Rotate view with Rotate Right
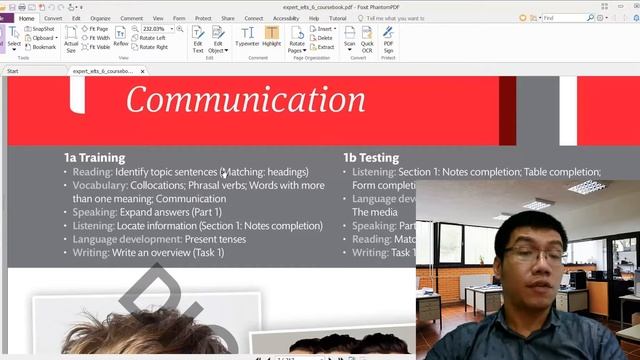The width and height of the screenshot is (640, 360). click(150, 47)
